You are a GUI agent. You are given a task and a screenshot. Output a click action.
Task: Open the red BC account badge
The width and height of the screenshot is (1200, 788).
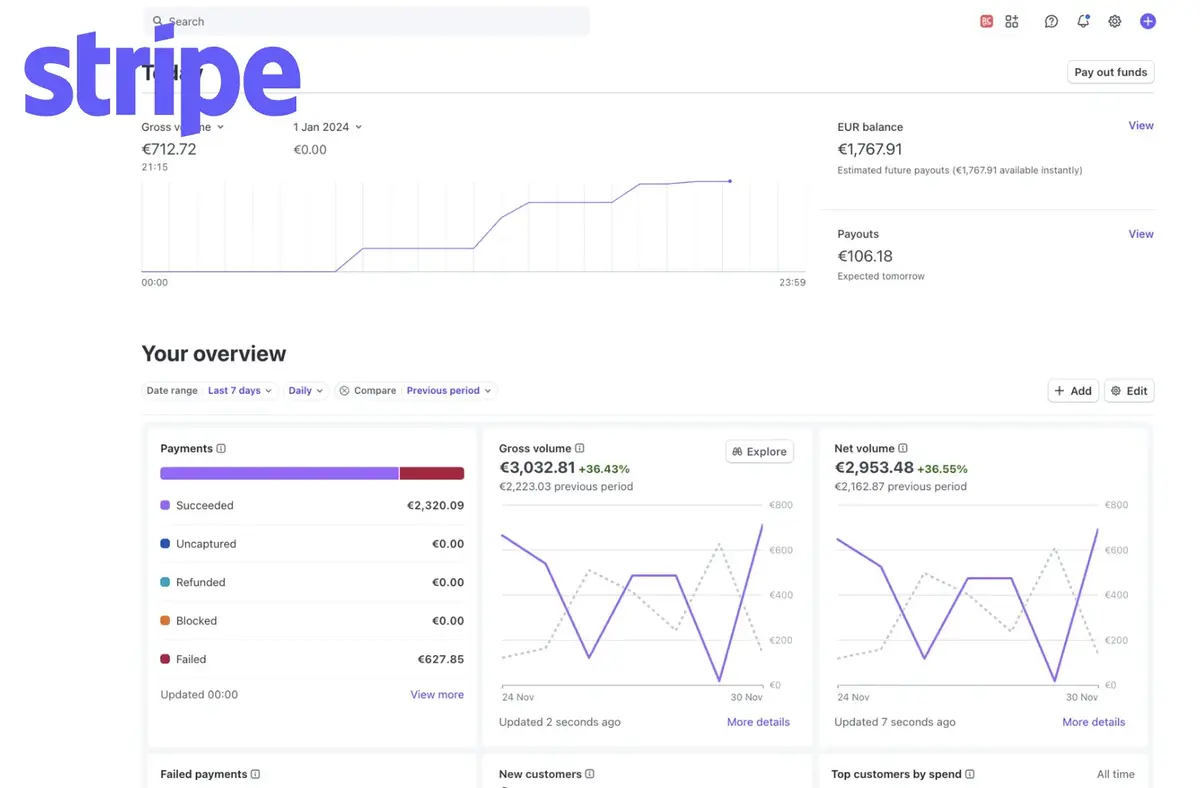pos(986,21)
